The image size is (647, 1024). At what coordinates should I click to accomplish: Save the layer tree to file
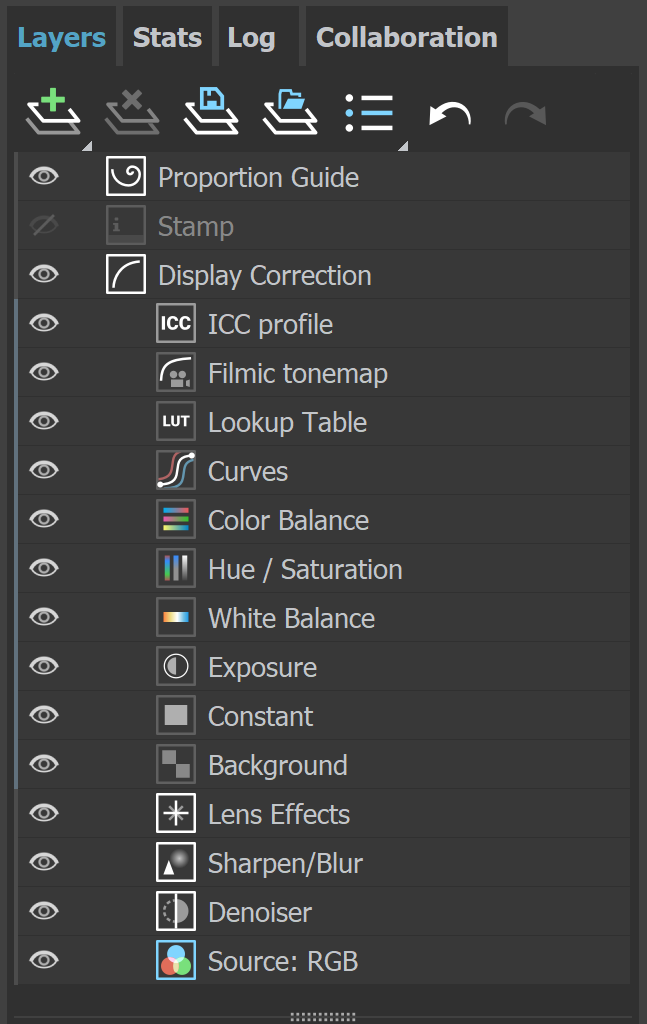209,112
